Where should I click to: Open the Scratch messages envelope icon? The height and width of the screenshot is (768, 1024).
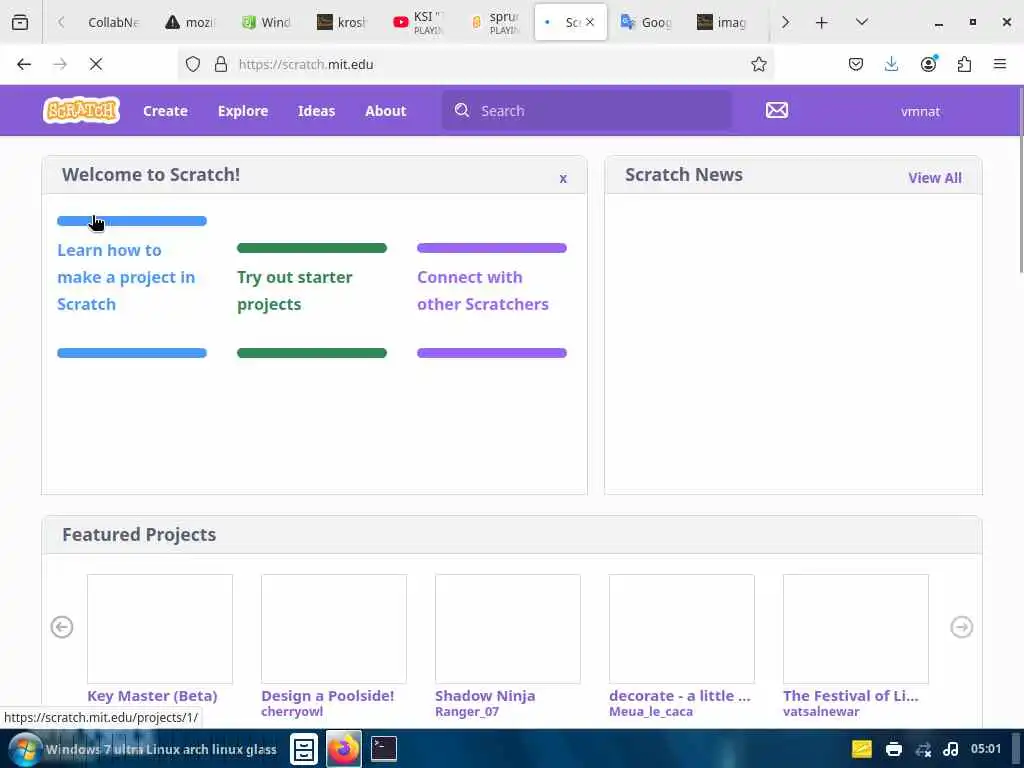[776, 110]
